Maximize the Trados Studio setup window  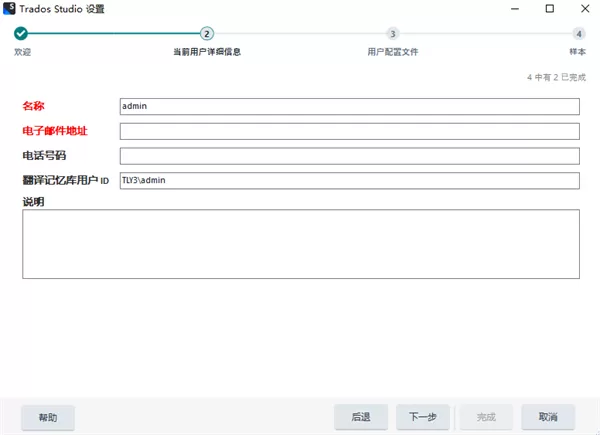pos(549,8)
